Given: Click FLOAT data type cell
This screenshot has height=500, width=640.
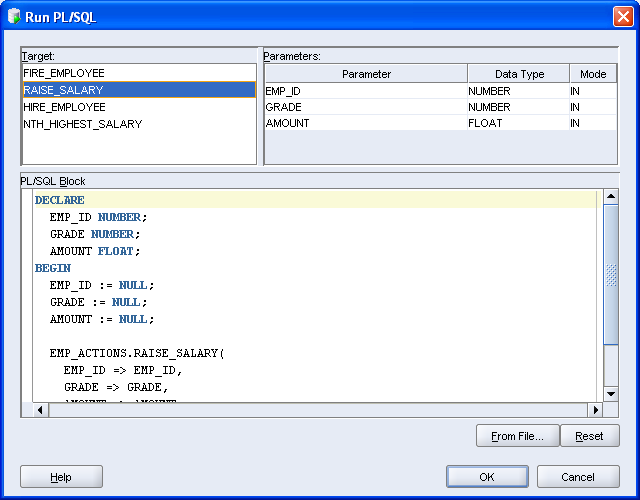Looking at the screenshot, I should click(x=518, y=123).
